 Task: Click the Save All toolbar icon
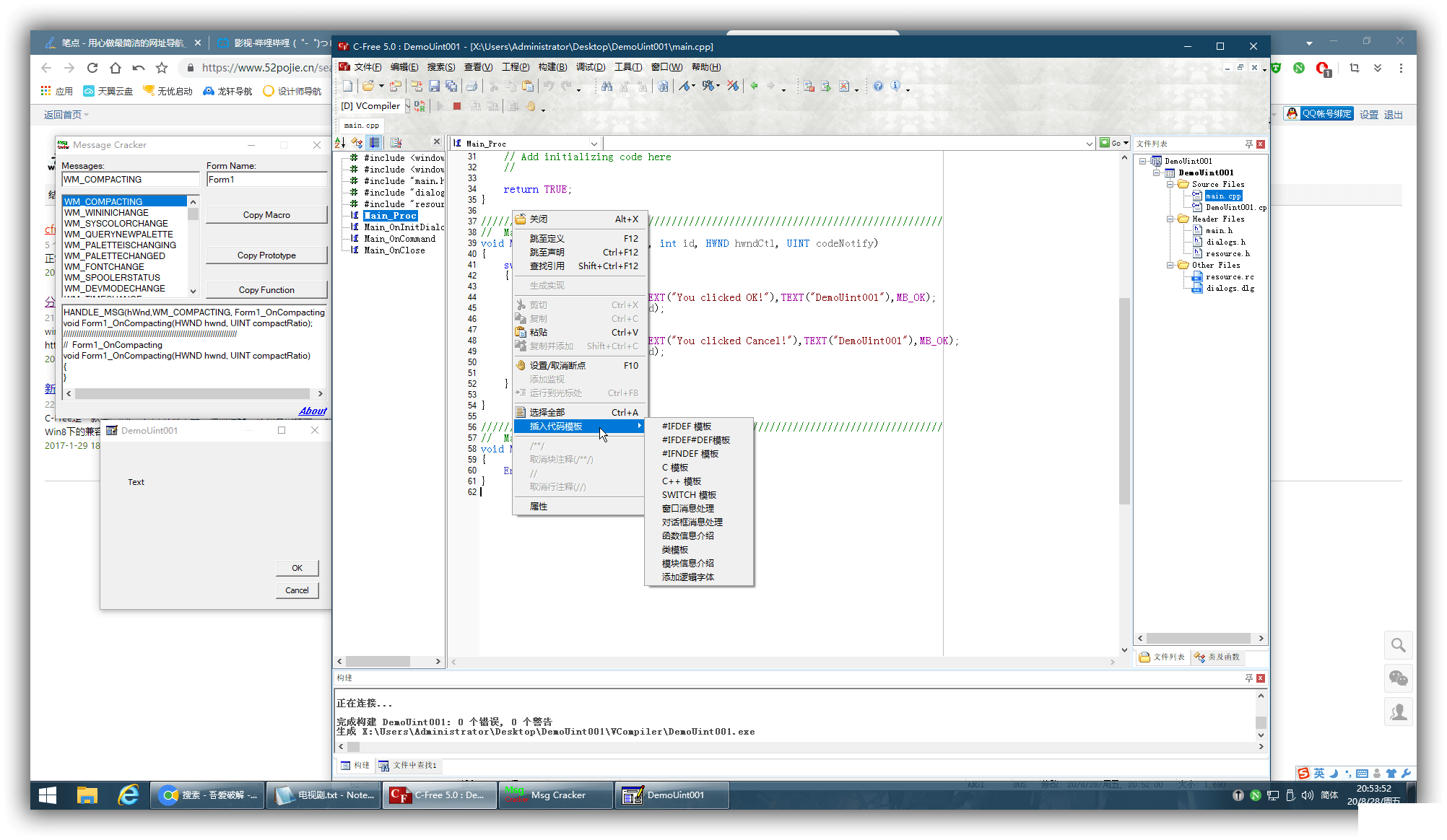point(451,87)
